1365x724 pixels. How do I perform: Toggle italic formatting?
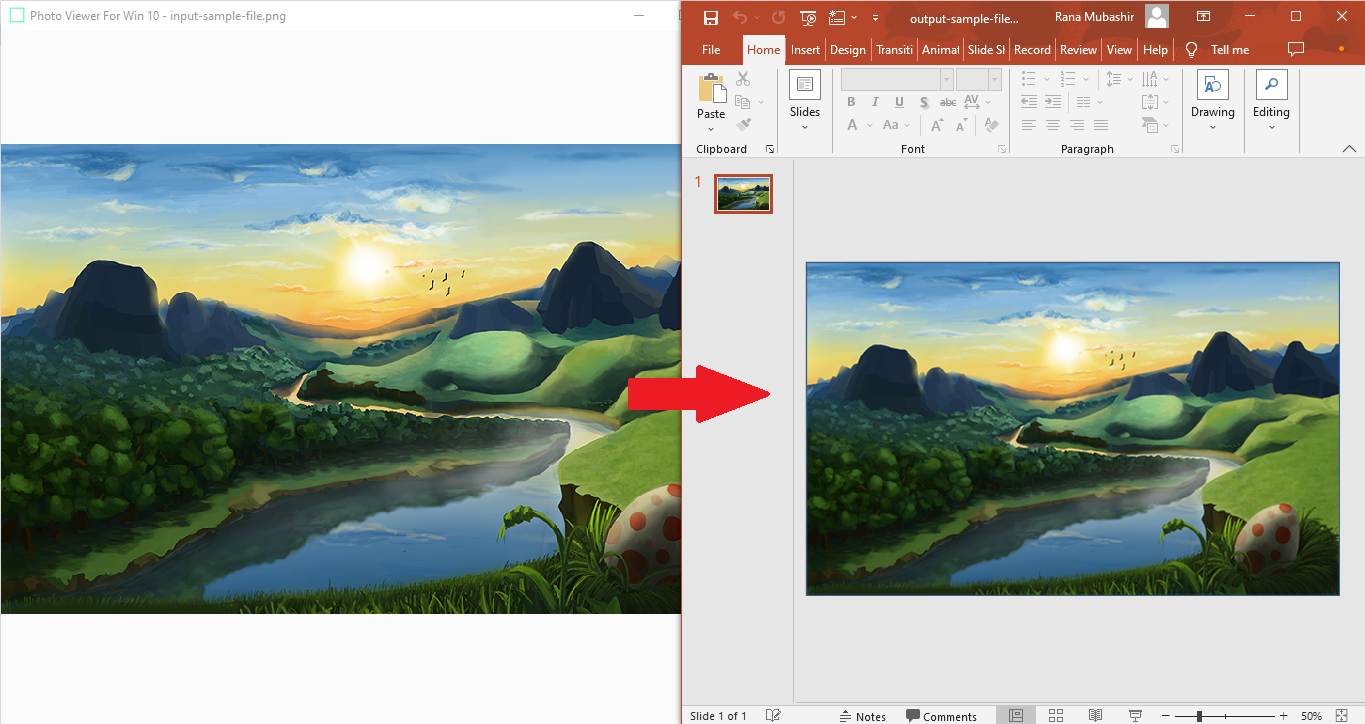point(874,101)
